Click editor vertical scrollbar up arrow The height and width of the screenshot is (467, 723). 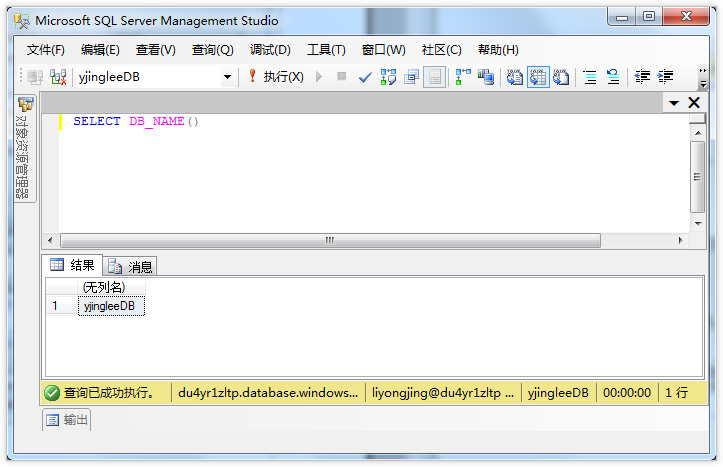pyautogui.click(x=698, y=133)
